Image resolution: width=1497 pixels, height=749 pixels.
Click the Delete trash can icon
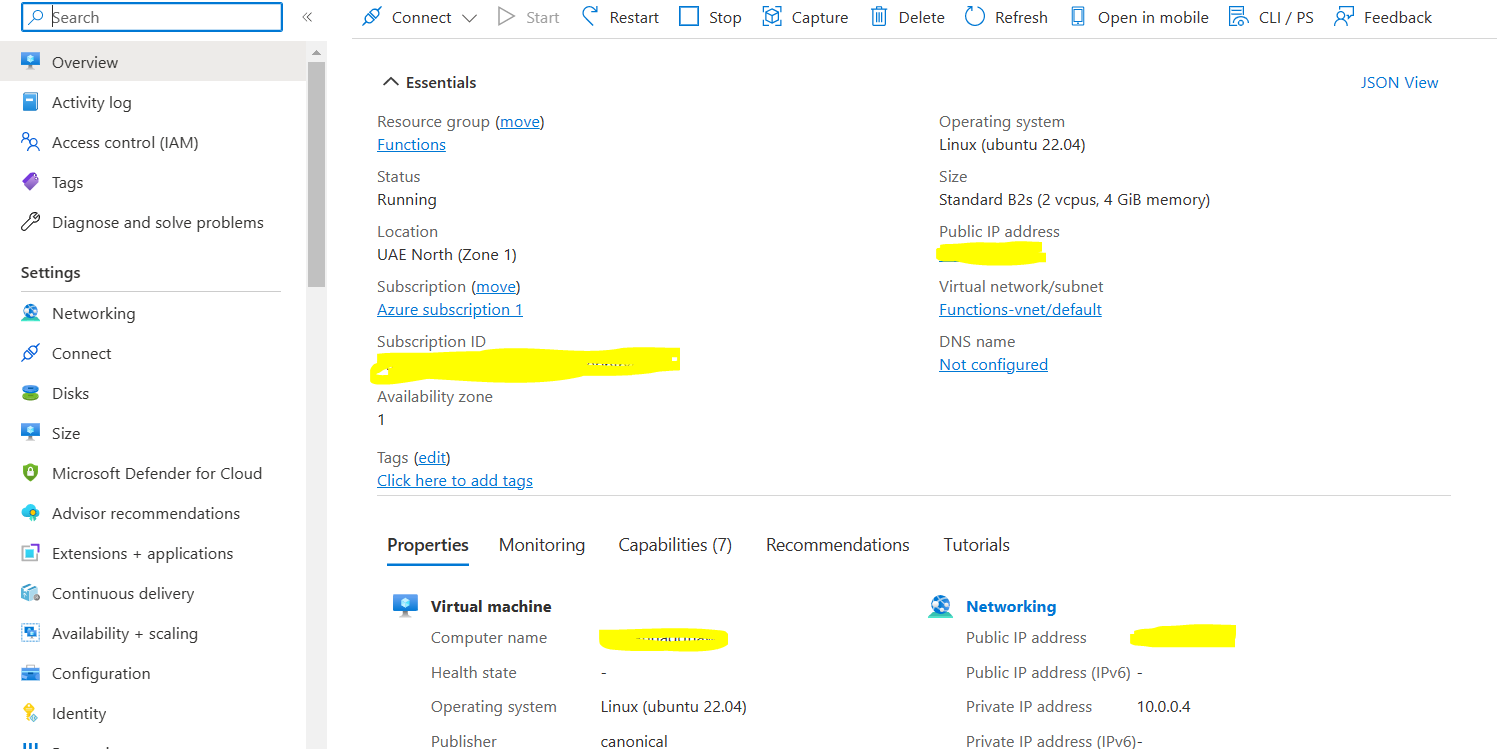click(x=879, y=16)
